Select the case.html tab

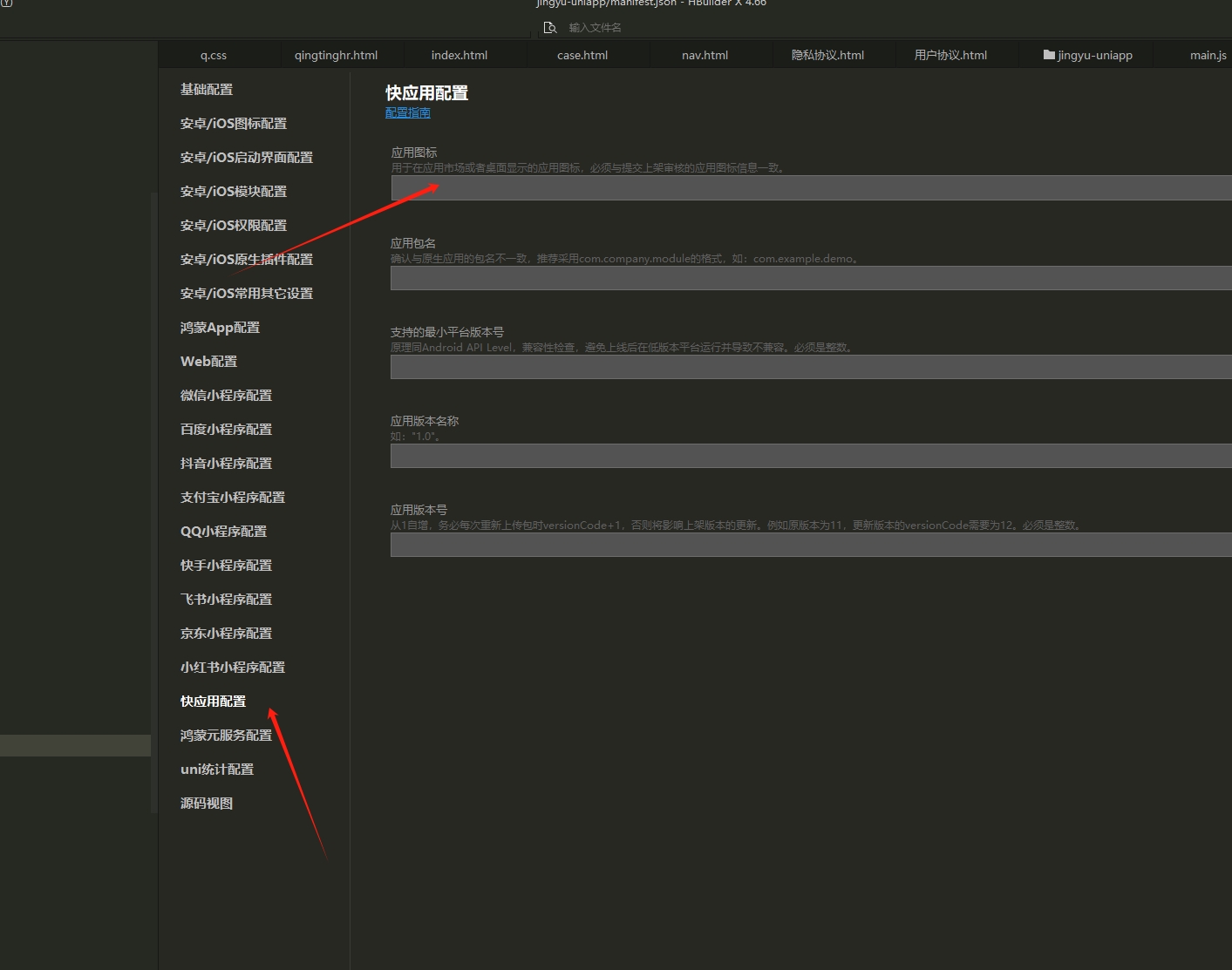pyautogui.click(x=582, y=55)
